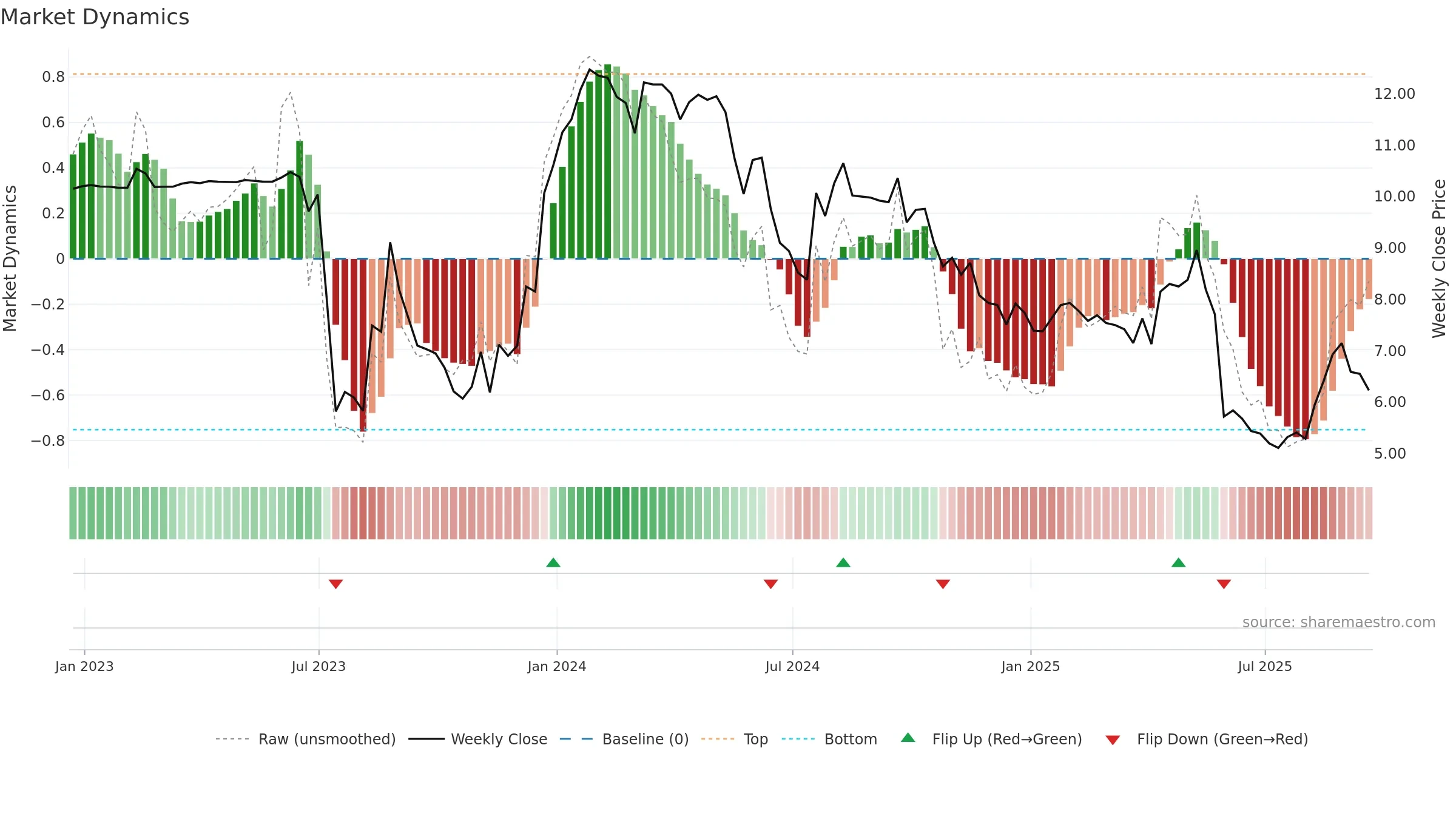1456x819 pixels.
Task: Toggle the Weekly Close legend entry
Action: point(477,739)
